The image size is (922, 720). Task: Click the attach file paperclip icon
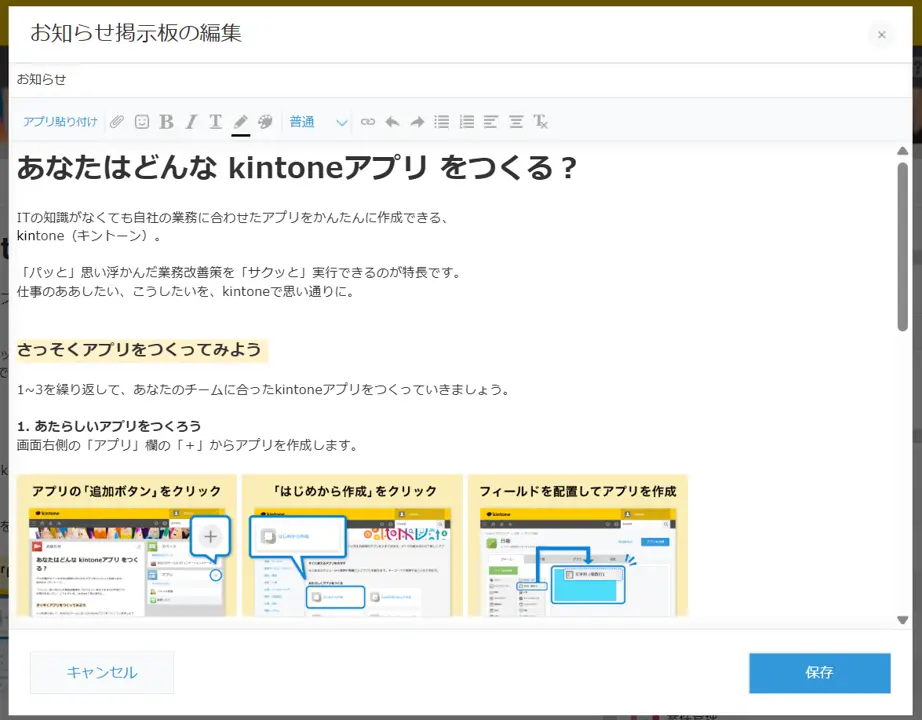tap(117, 122)
